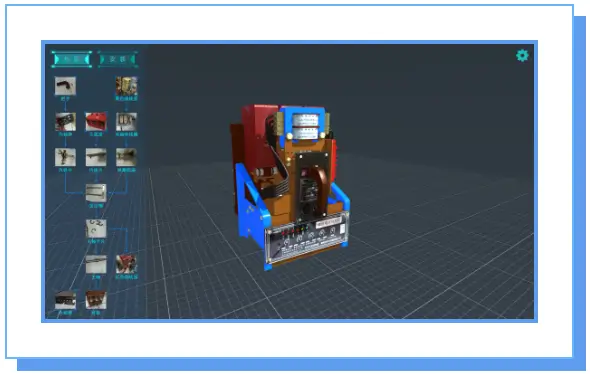Screen dimensions: 590x374
Task: Select the dark red-black part under the handle
Action: (x=65, y=122)
